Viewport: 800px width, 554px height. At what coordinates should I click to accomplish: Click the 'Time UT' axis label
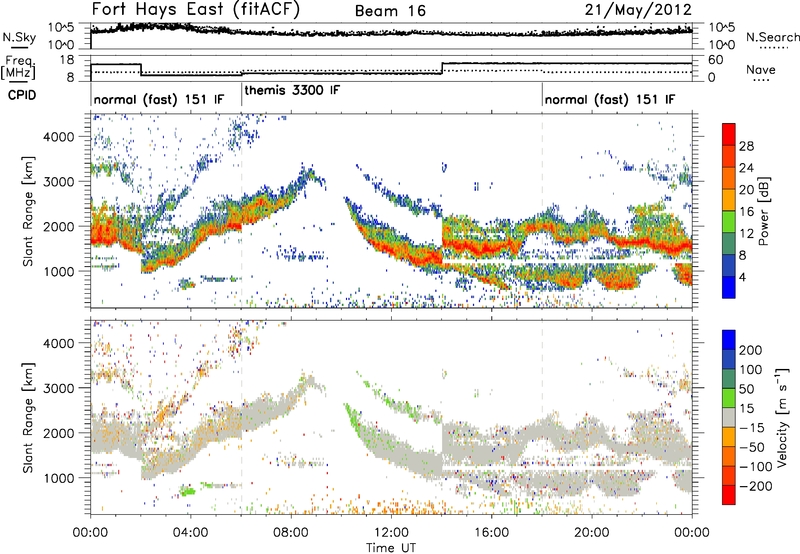pyautogui.click(x=391, y=546)
